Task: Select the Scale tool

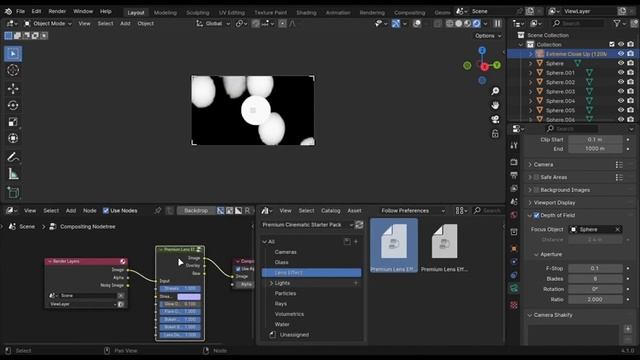Action: pos(13,122)
